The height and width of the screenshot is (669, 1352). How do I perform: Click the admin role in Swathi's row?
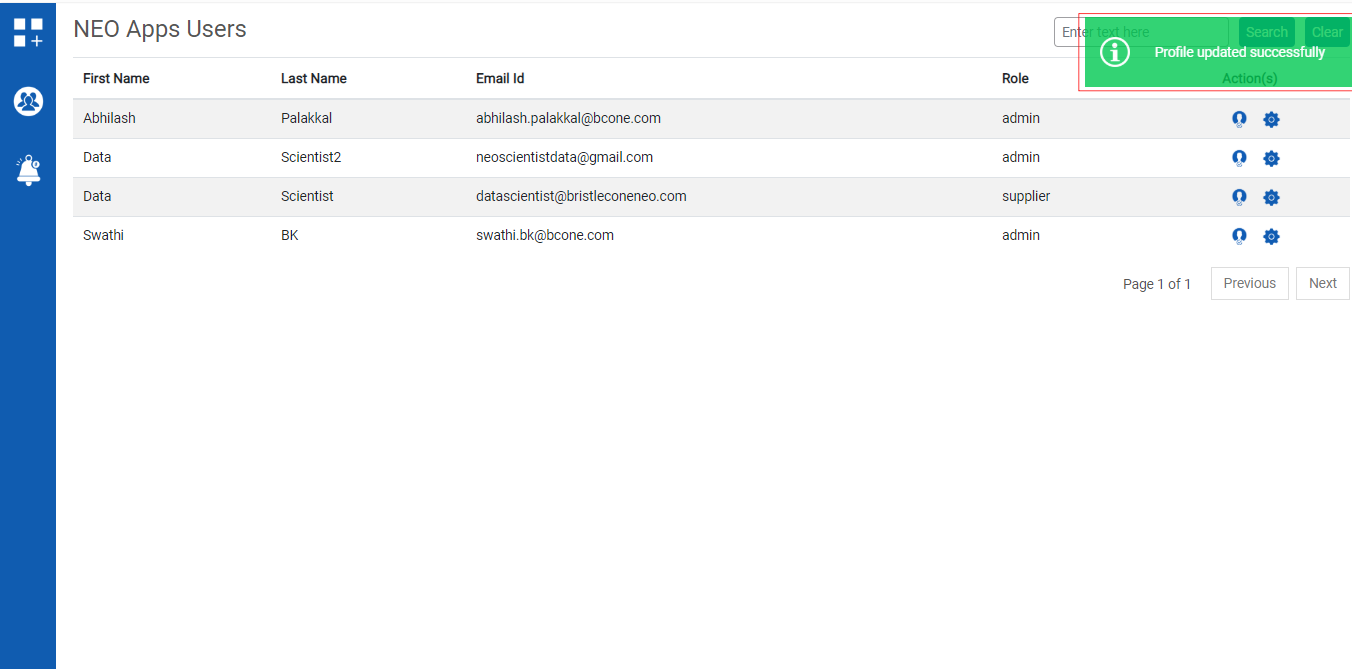click(x=1021, y=235)
